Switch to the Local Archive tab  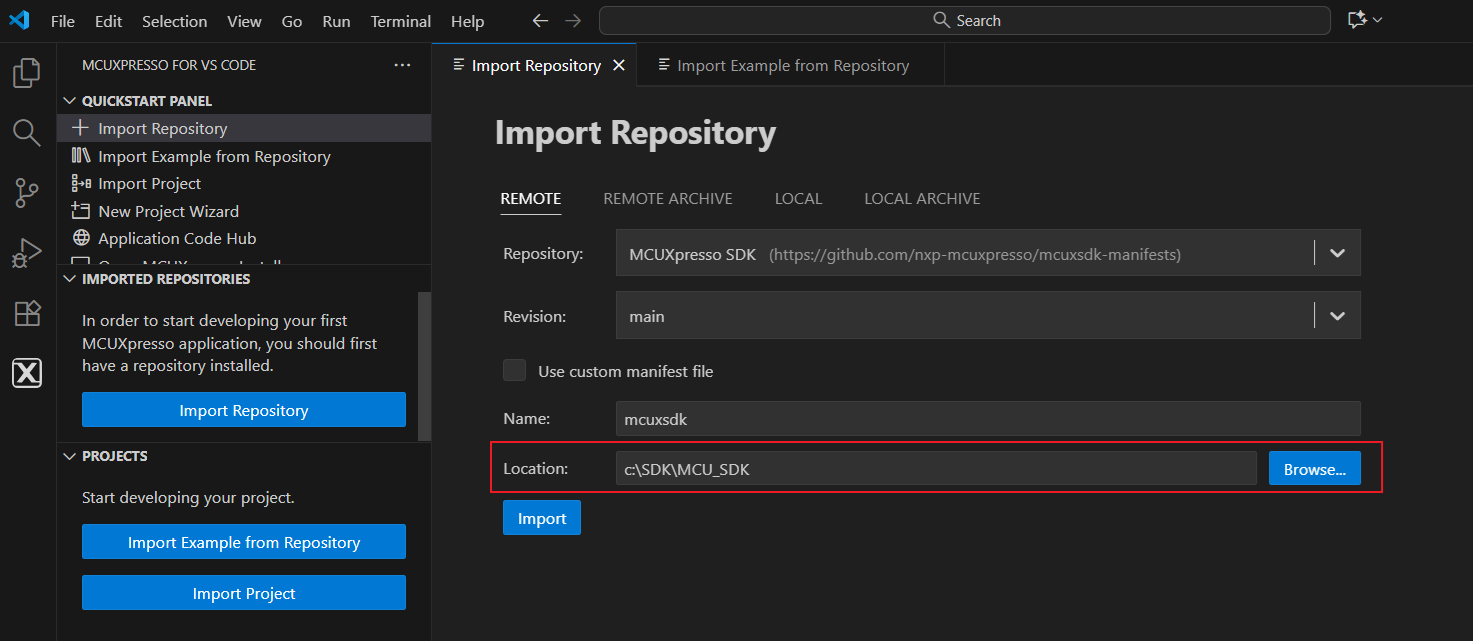coord(922,198)
